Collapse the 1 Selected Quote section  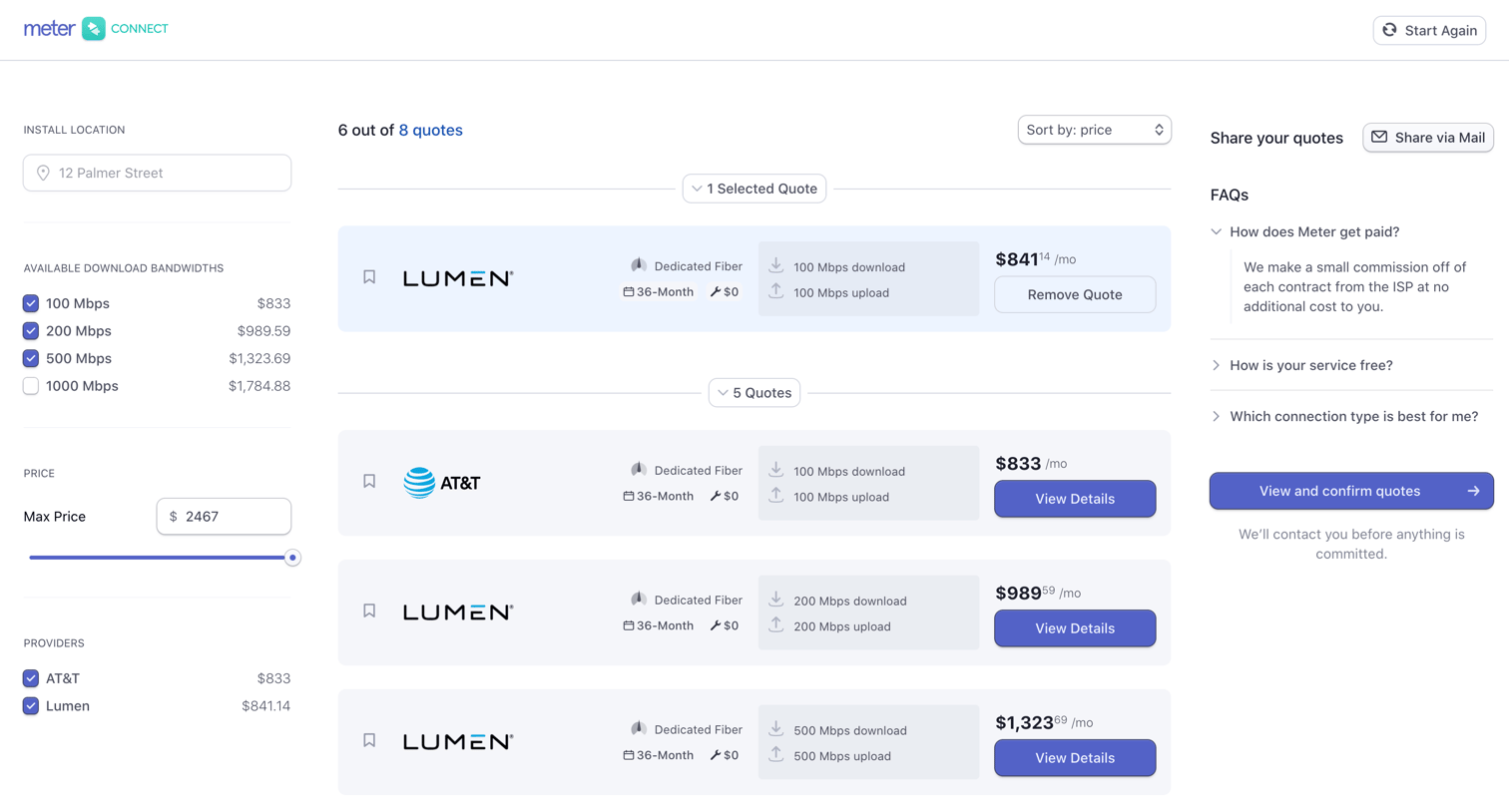click(754, 189)
